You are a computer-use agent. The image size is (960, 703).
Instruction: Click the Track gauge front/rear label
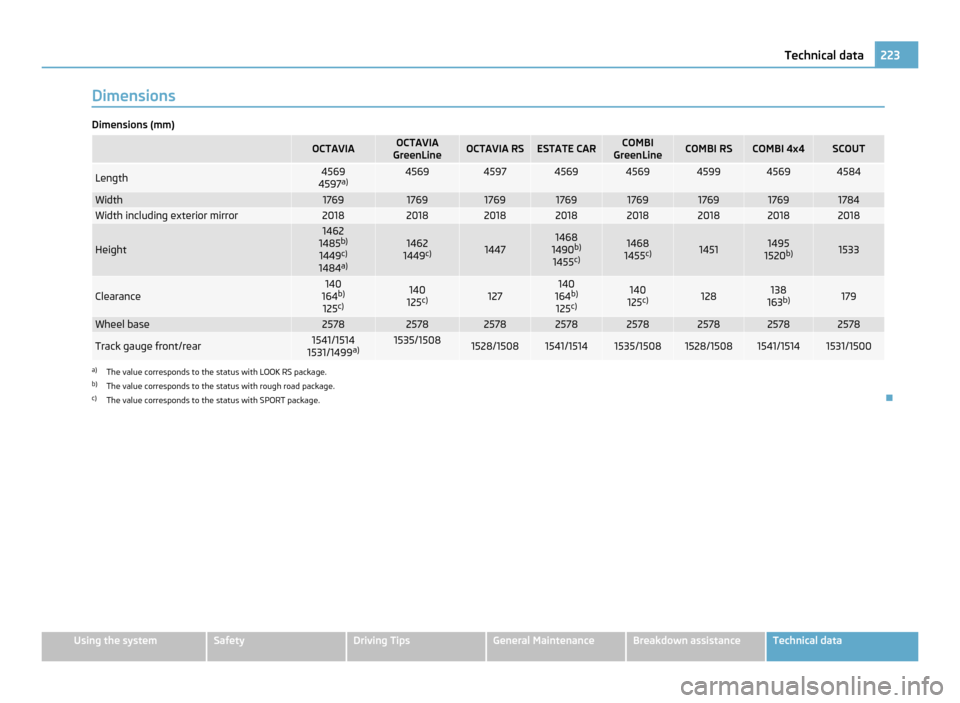click(148, 347)
